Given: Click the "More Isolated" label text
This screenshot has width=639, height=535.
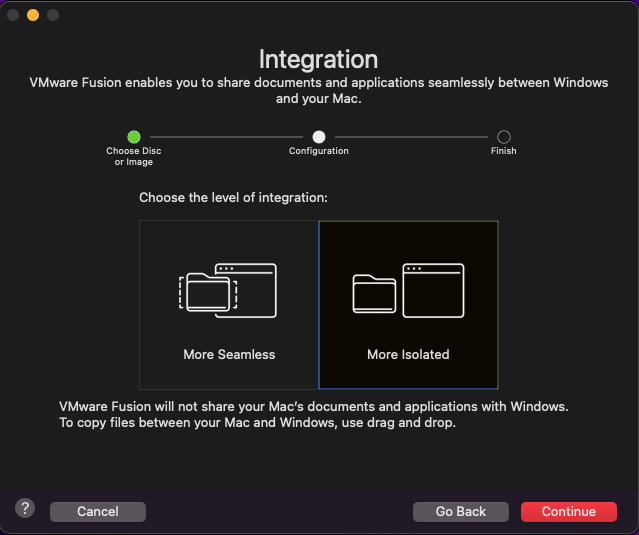Looking at the screenshot, I should (408, 354).
